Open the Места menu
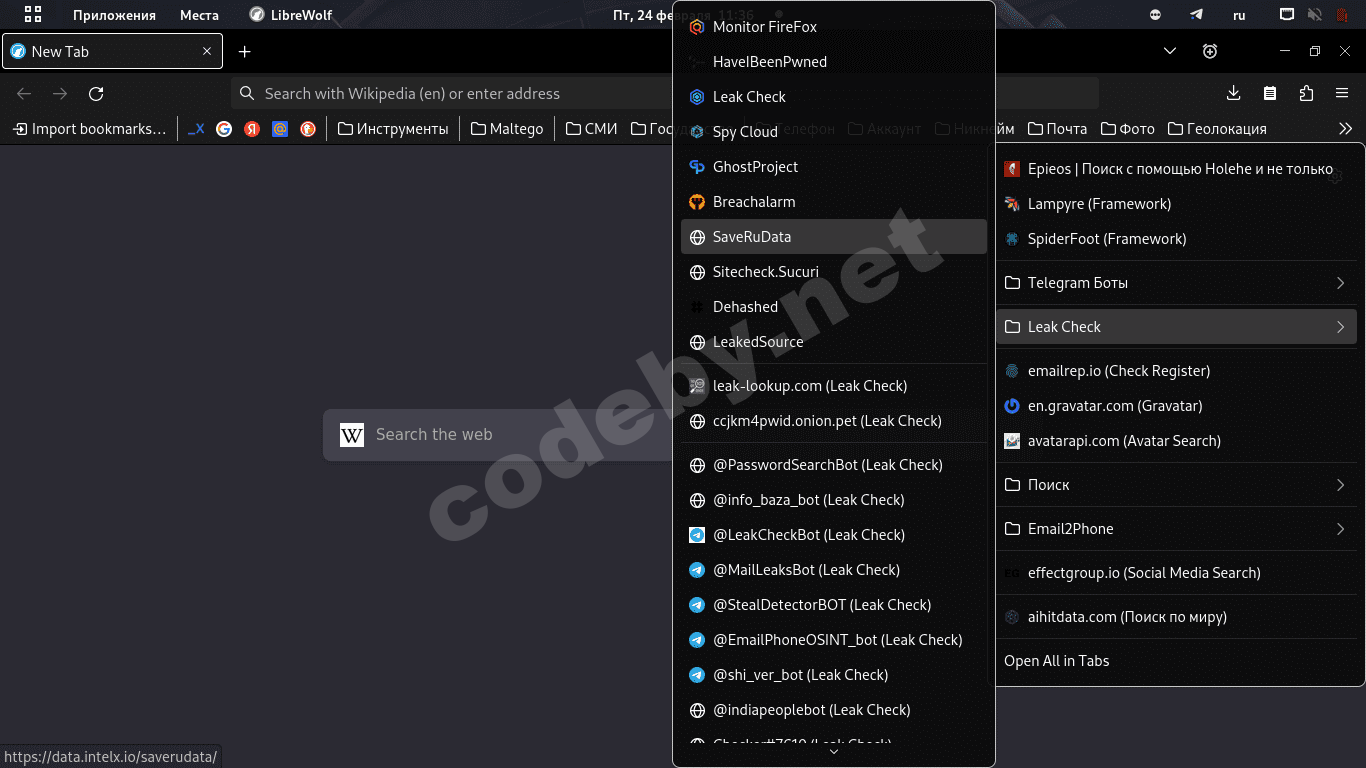Viewport: 1366px width, 768px height. click(x=199, y=15)
